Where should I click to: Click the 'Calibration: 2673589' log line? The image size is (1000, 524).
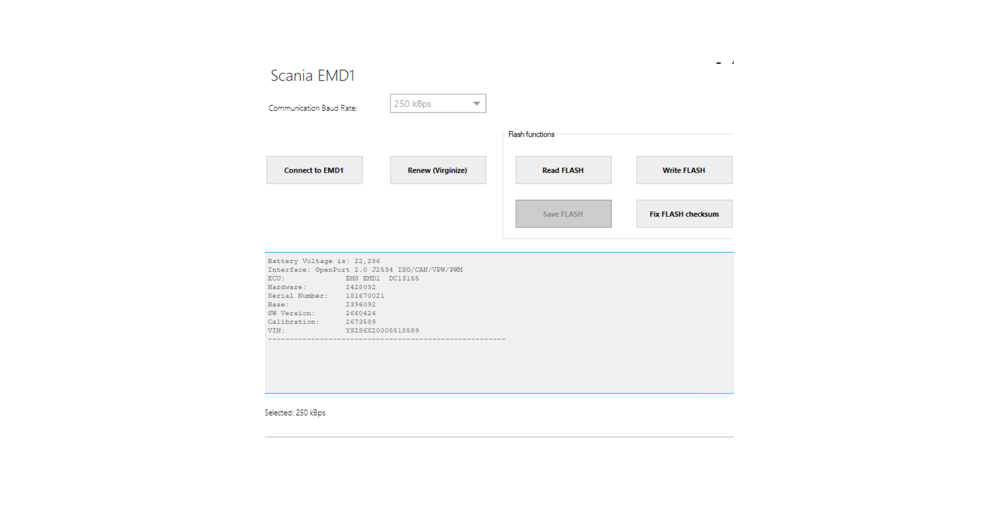point(322,322)
